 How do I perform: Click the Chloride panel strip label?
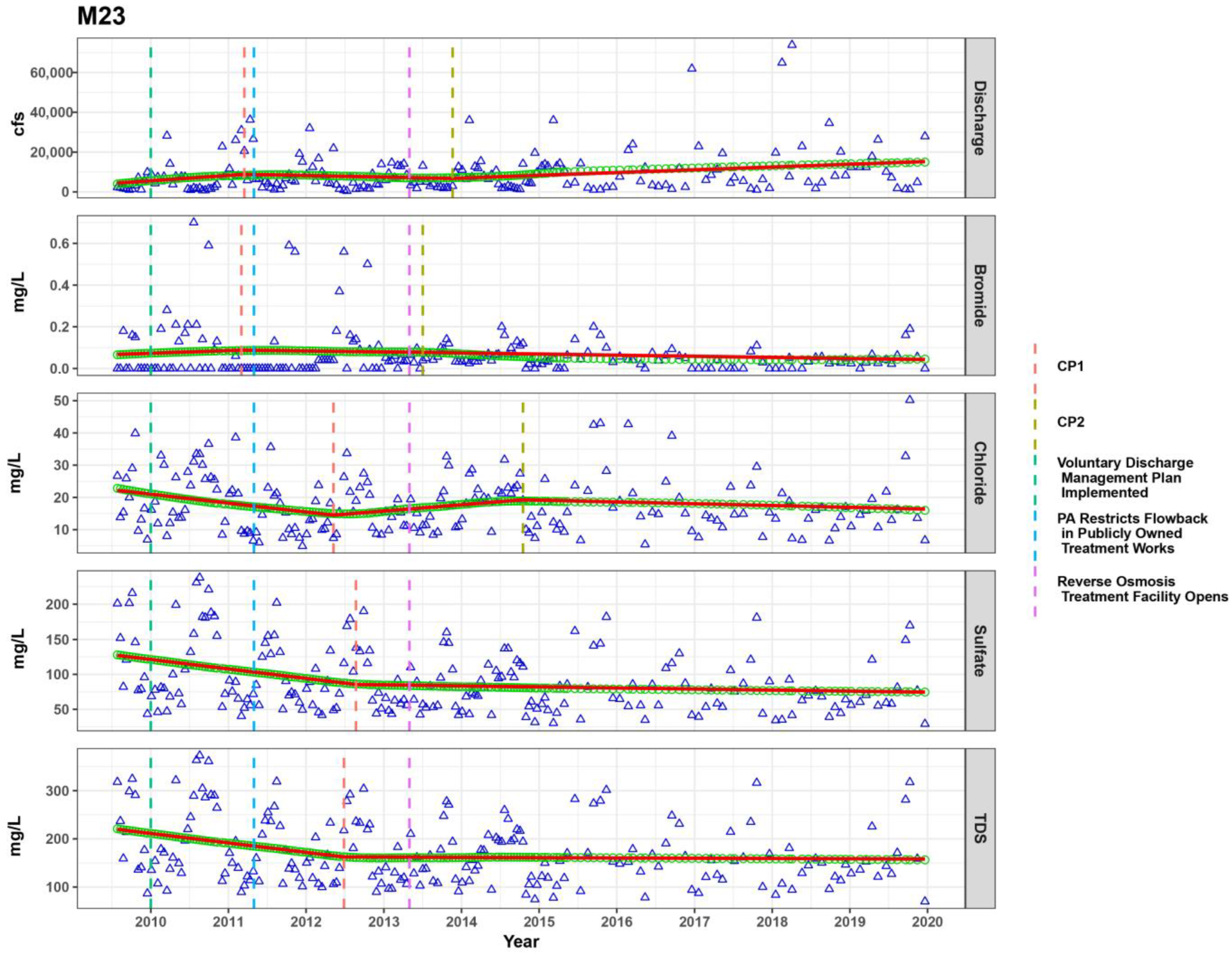pyautogui.click(x=980, y=472)
